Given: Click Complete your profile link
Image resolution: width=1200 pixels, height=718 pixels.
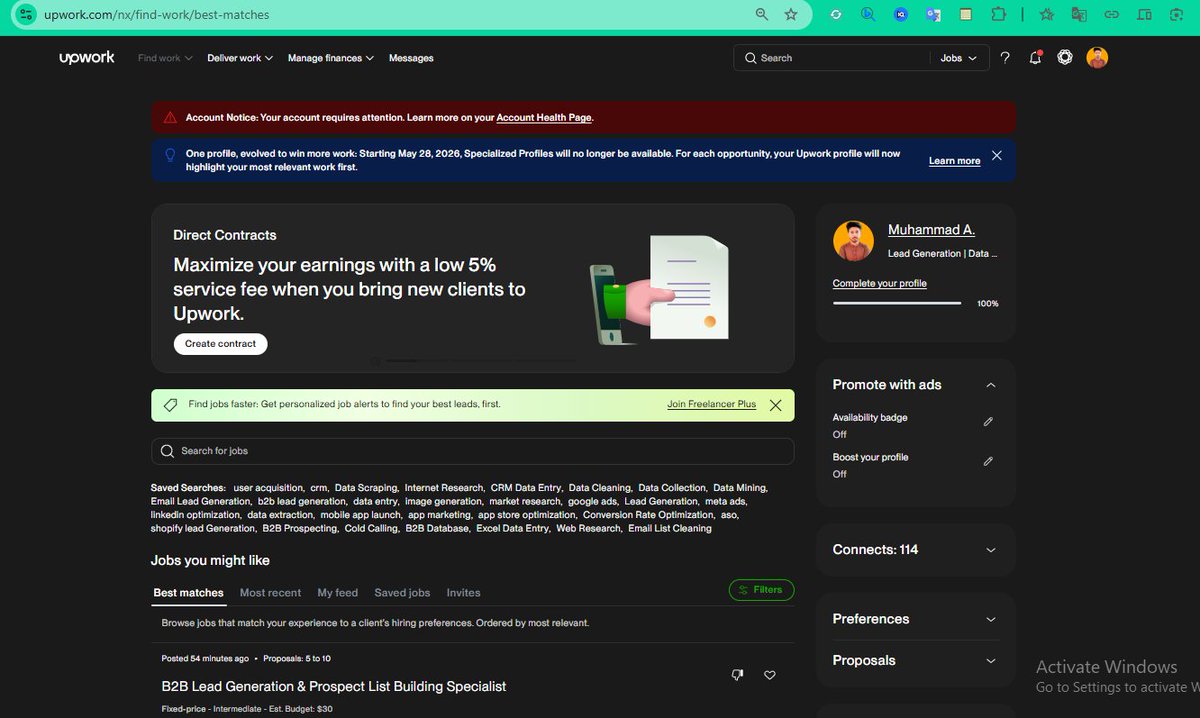Looking at the screenshot, I should point(880,284).
